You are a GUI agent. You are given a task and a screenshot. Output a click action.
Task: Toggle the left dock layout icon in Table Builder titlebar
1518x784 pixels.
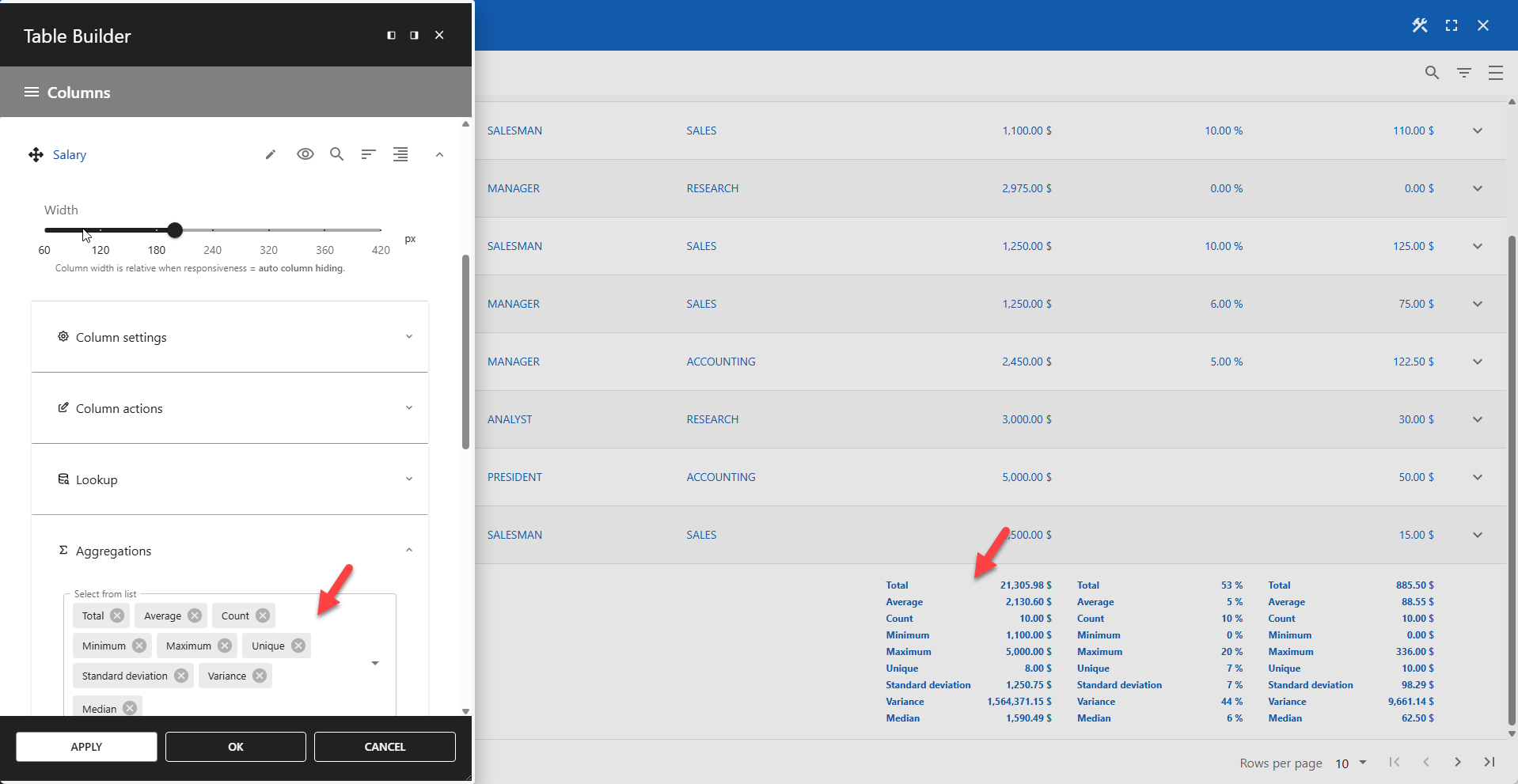(x=391, y=35)
